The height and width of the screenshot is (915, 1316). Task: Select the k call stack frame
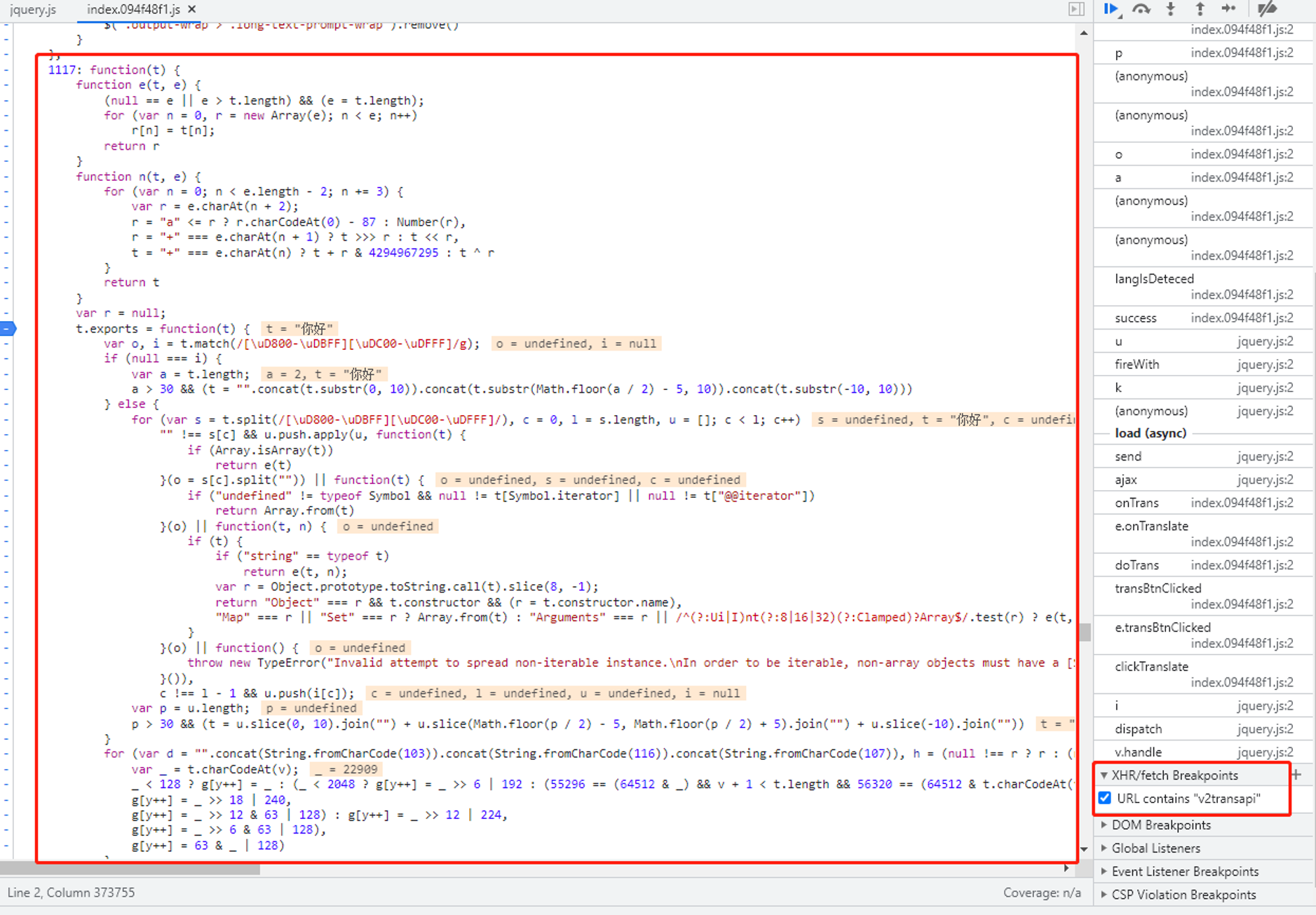point(1204,387)
